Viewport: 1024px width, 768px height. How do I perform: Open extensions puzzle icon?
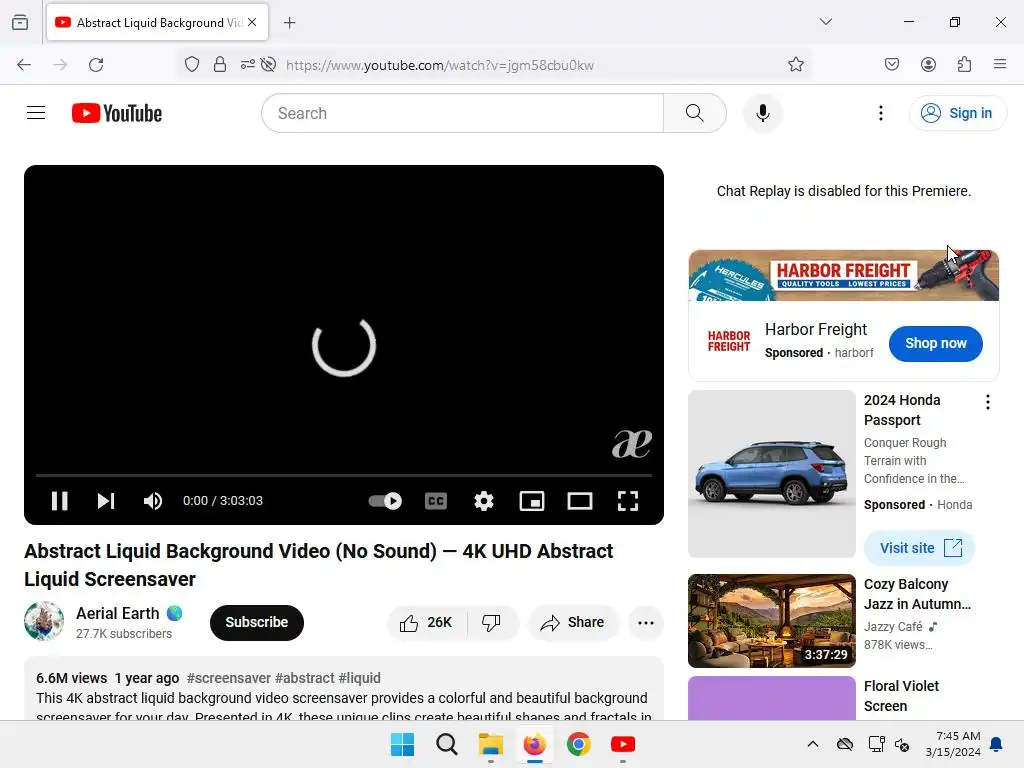pyautogui.click(x=965, y=64)
